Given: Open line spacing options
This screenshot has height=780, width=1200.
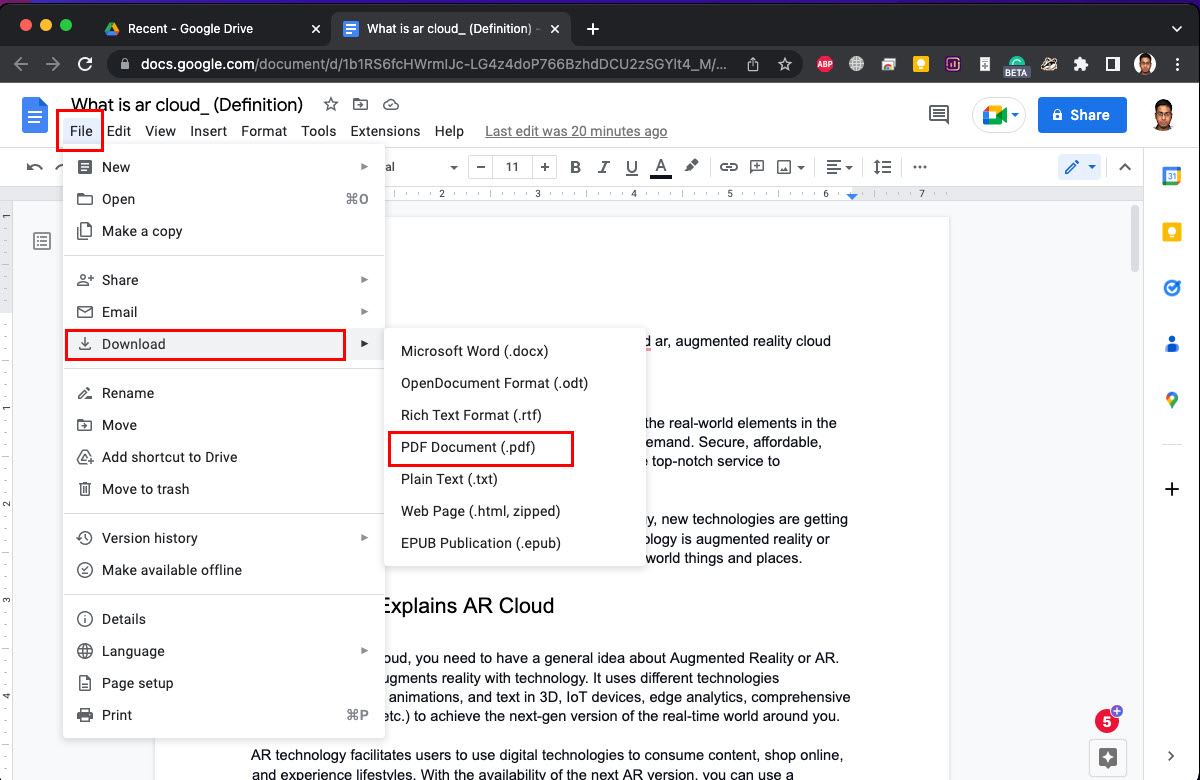Looking at the screenshot, I should tap(882, 167).
